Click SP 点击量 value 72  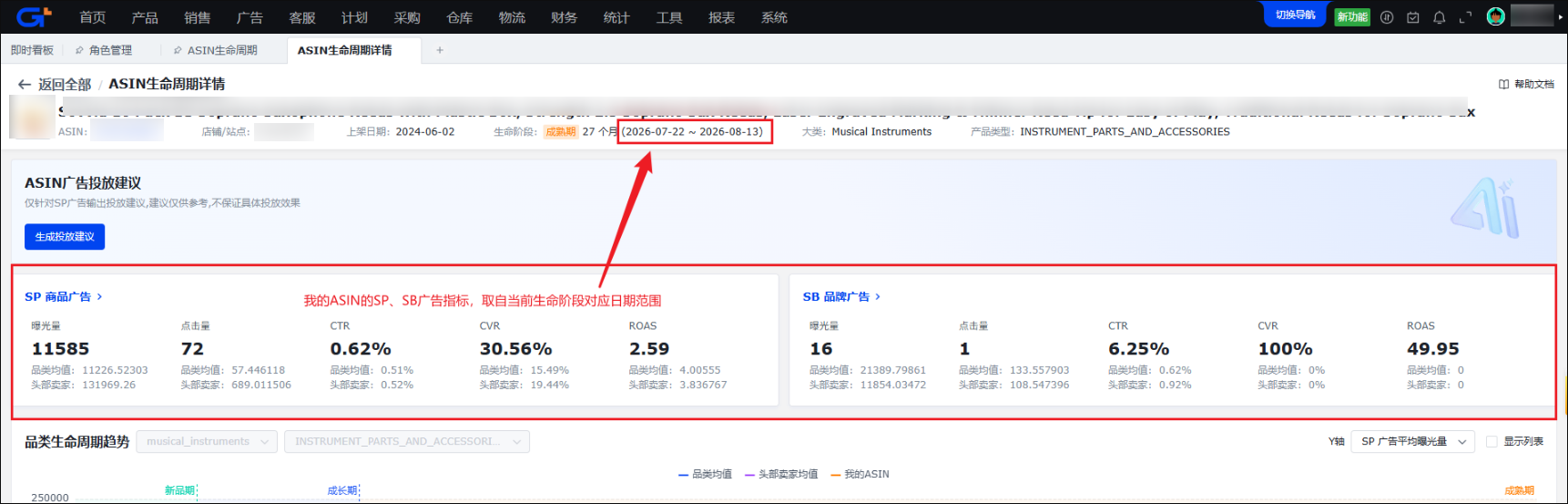pos(192,349)
